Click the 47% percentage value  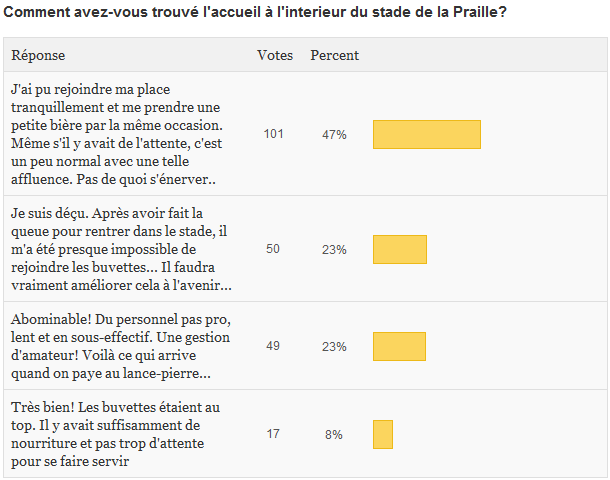(x=334, y=134)
